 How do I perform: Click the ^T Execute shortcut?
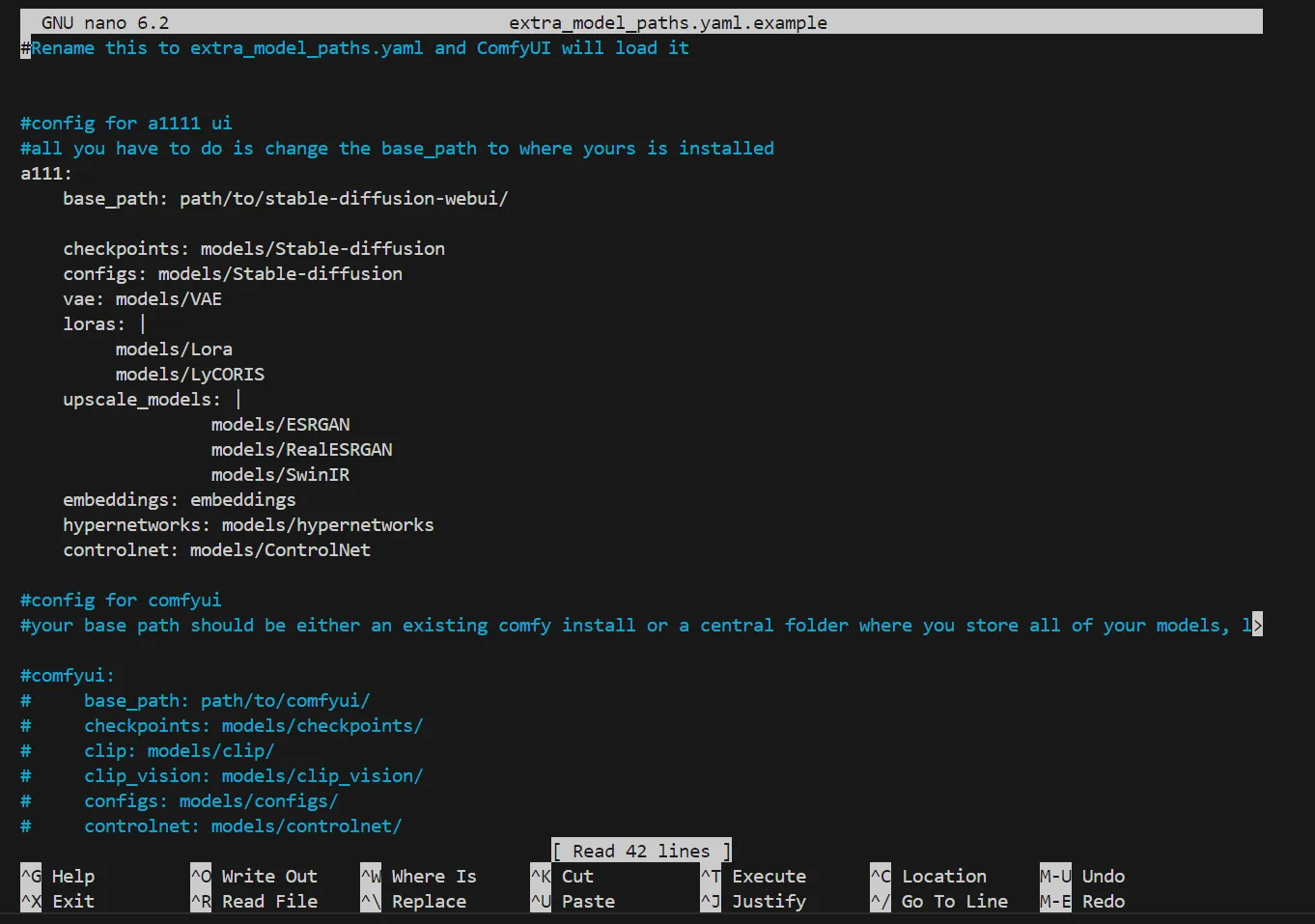[753, 876]
